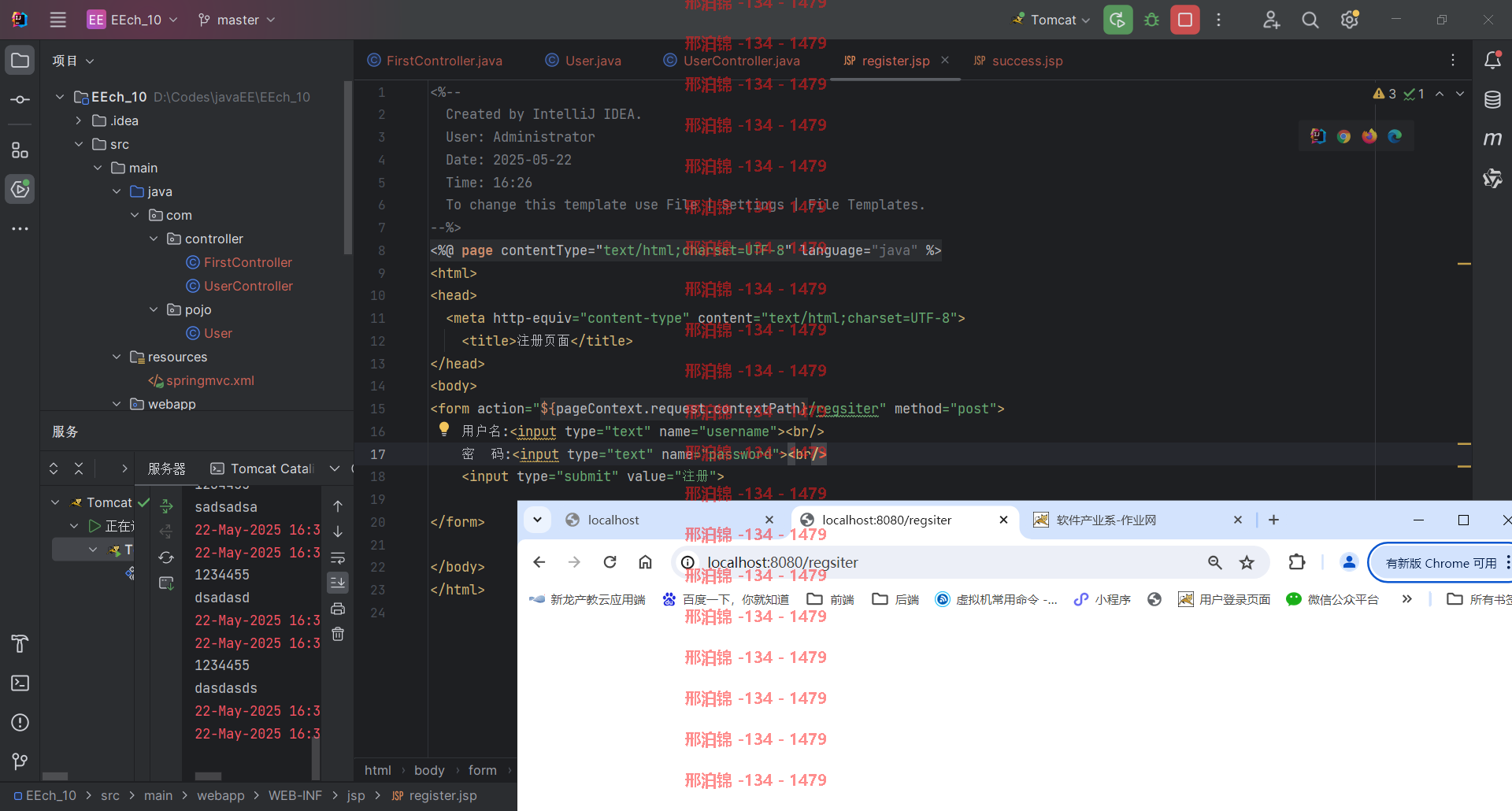The image size is (1512, 811).
Task: Open EEch_10 project dropdown
Action: click(x=132, y=20)
